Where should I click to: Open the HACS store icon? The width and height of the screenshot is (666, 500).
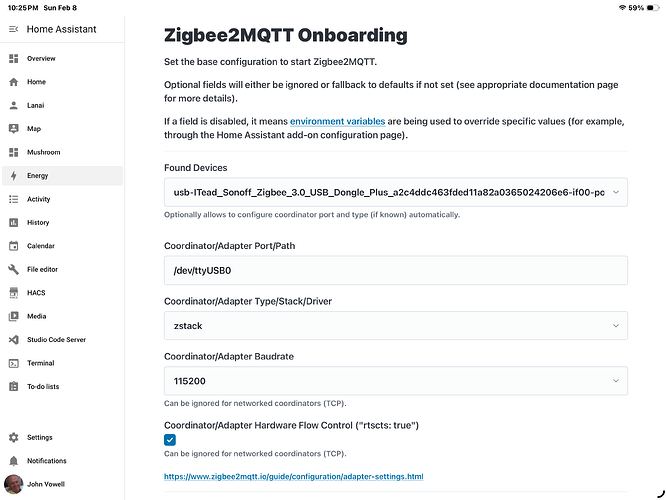point(13,292)
